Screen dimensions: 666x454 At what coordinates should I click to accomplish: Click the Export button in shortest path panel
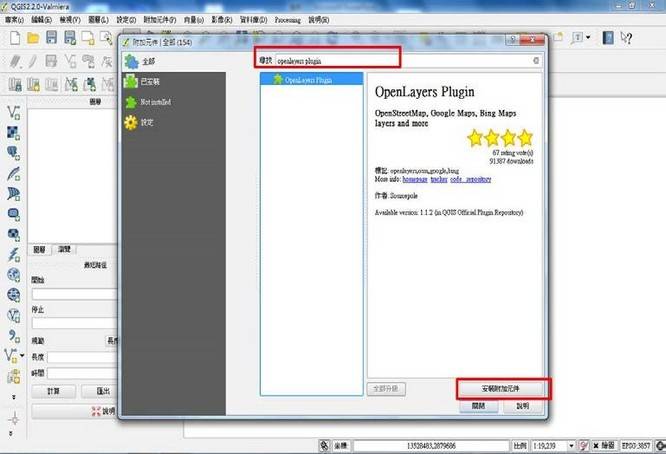tap(99, 391)
